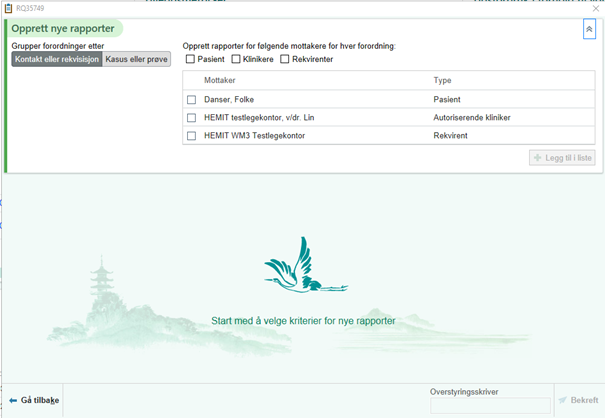Focus the Overstyringsskriver input field
Image resolution: width=605 pixels, height=418 pixels.
(490, 406)
